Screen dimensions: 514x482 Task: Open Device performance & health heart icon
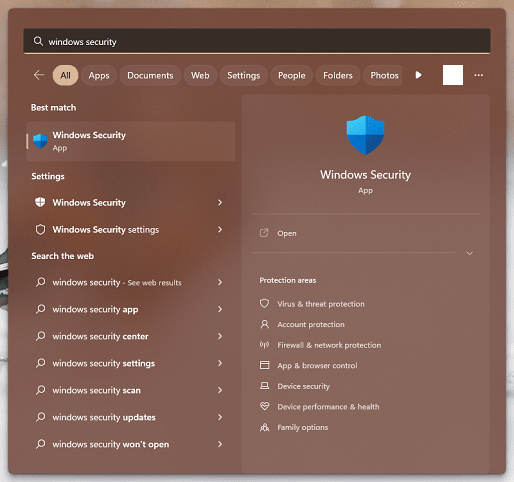click(x=264, y=406)
